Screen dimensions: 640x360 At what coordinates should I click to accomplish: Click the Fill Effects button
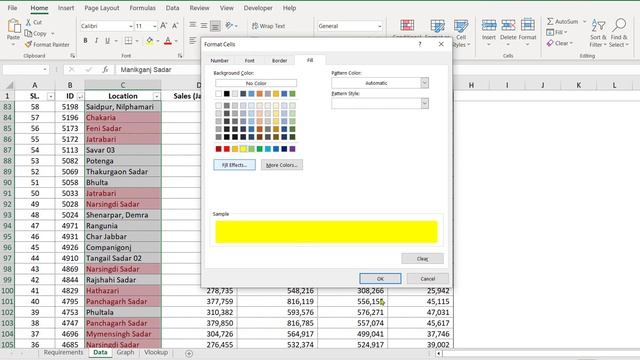click(234, 165)
